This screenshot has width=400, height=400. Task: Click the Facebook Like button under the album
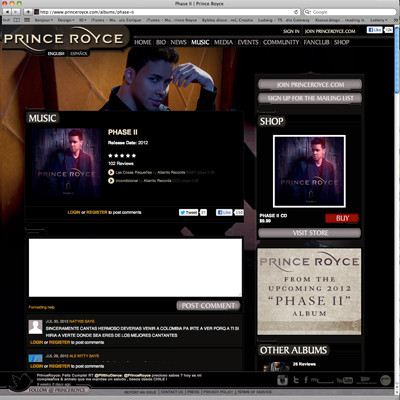coord(224,212)
